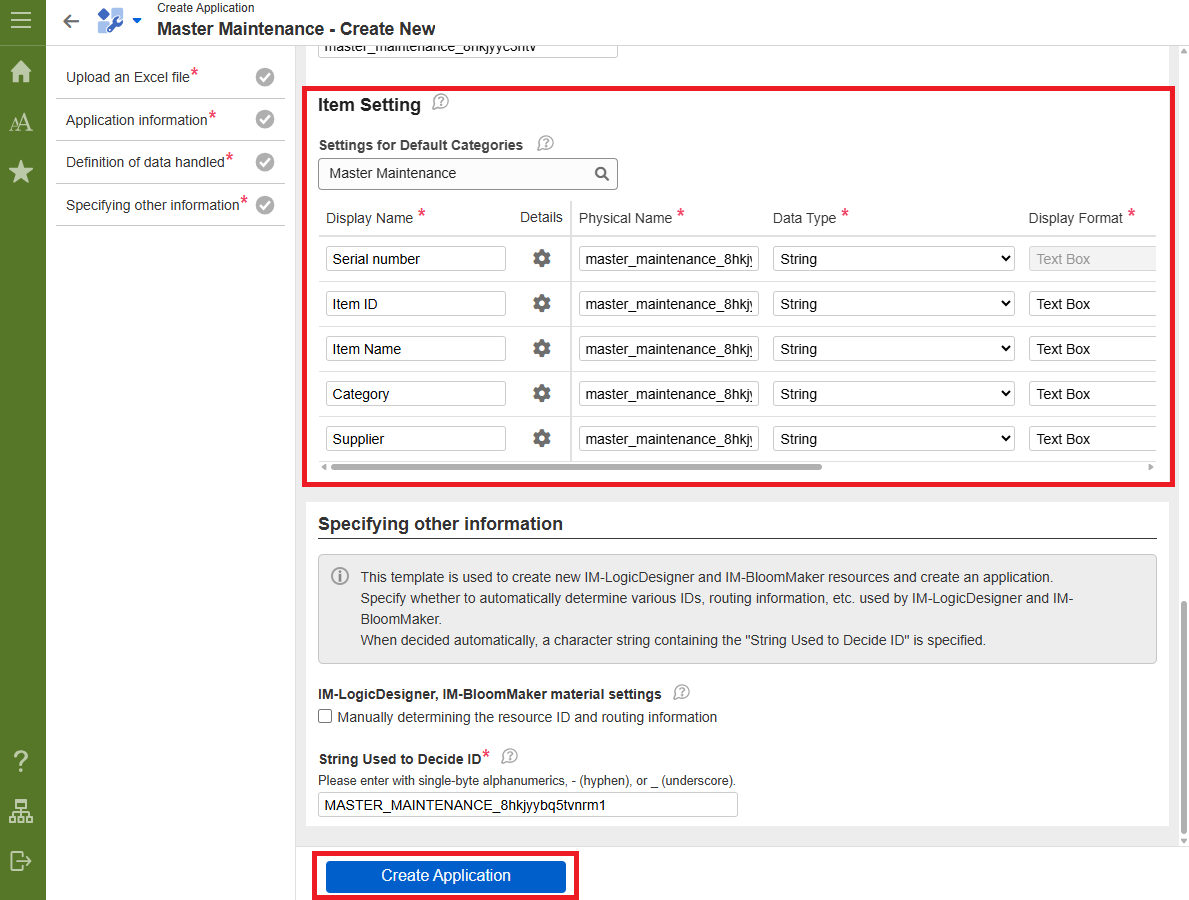This screenshot has height=900, width=1189.
Task: Click check icon for Definition of data handled
Action: point(265,162)
